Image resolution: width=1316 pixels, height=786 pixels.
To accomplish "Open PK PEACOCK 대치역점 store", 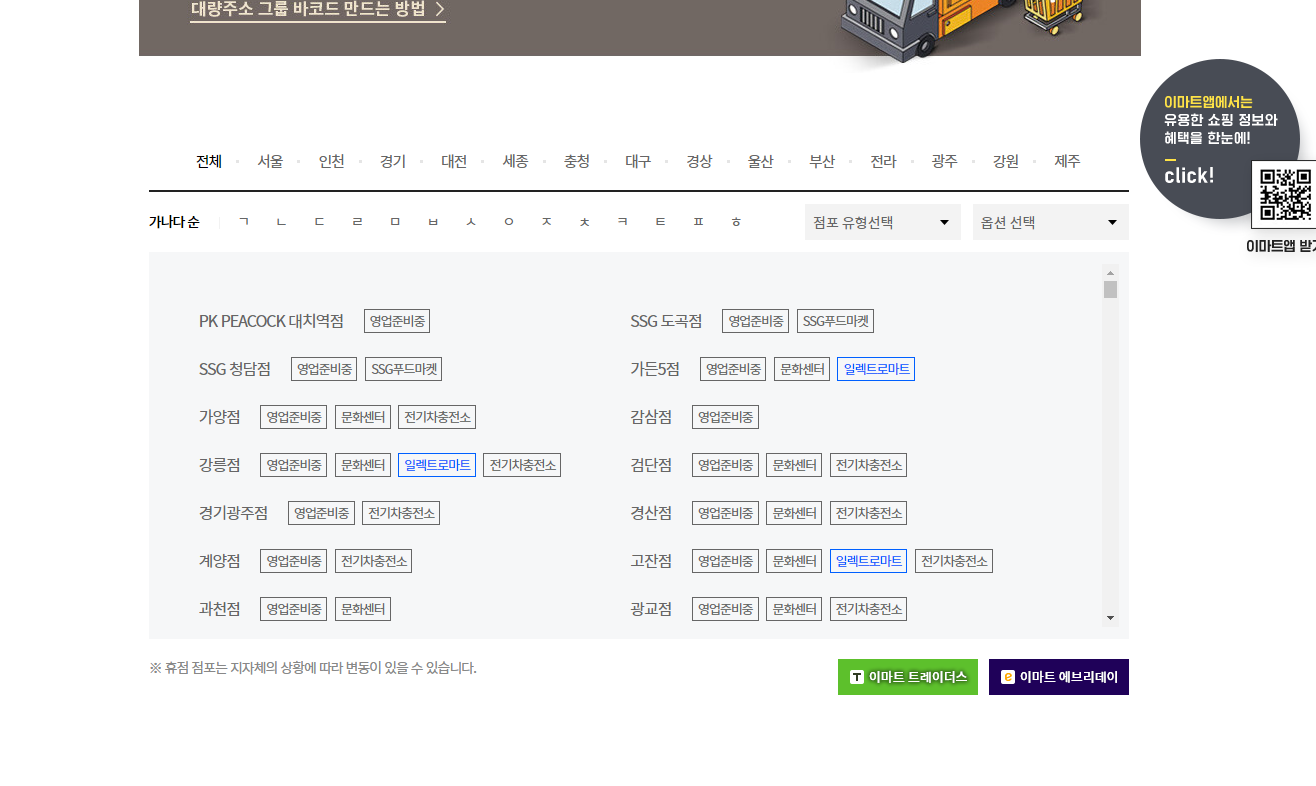I will click(271, 321).
